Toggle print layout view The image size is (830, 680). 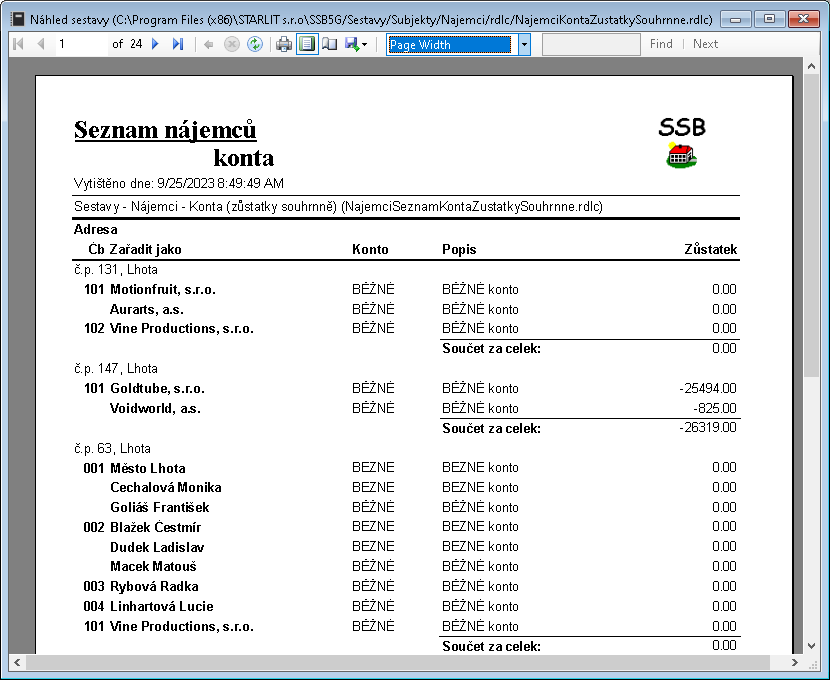click(307, 44)
